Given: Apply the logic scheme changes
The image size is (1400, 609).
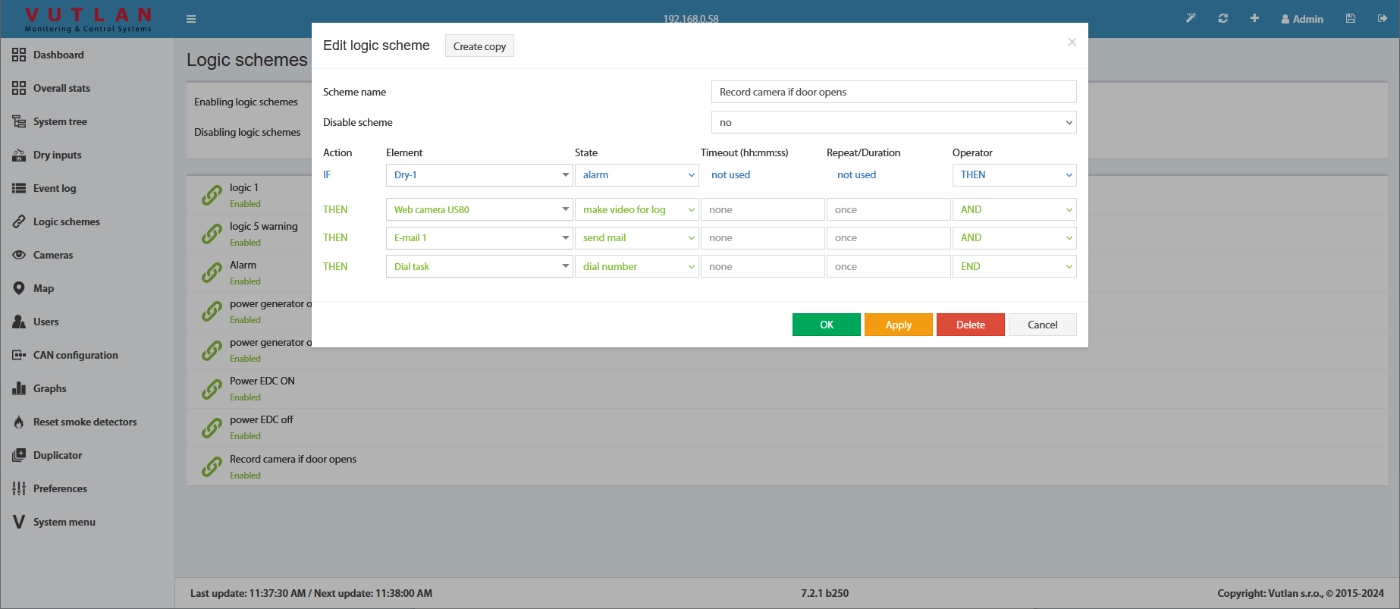Looking at the screenshot, I should 898,324.
